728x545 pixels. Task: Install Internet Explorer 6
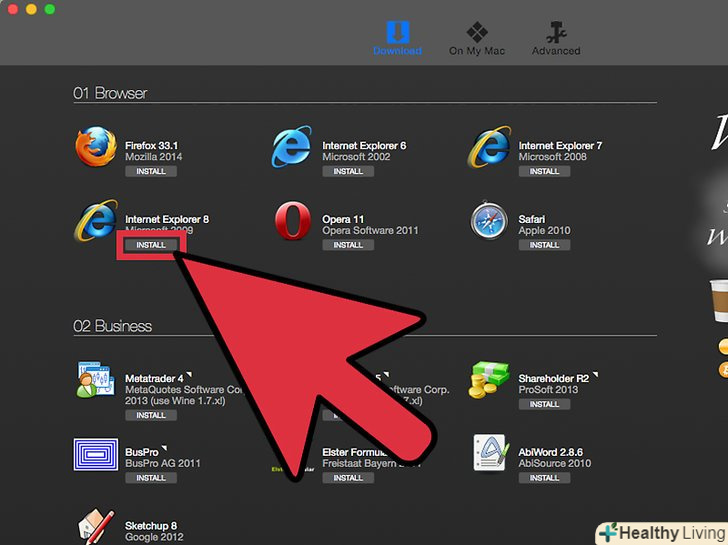(348, 171)
